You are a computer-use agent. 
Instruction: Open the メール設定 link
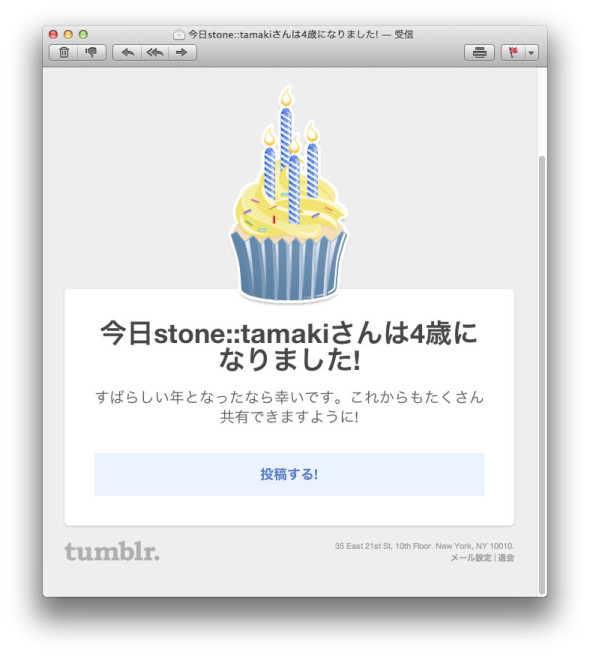pyautogui.click(x=471, y=558)
